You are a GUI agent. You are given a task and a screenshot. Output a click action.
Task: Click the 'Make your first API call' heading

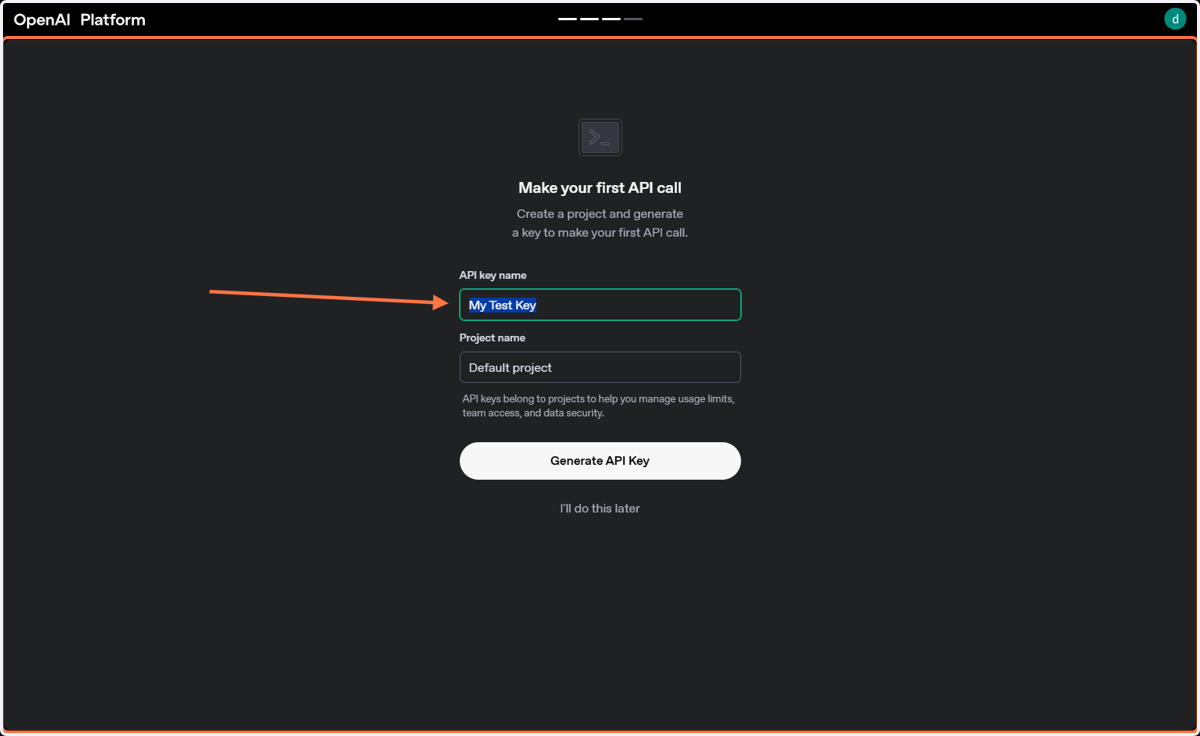tap(600, 188)
